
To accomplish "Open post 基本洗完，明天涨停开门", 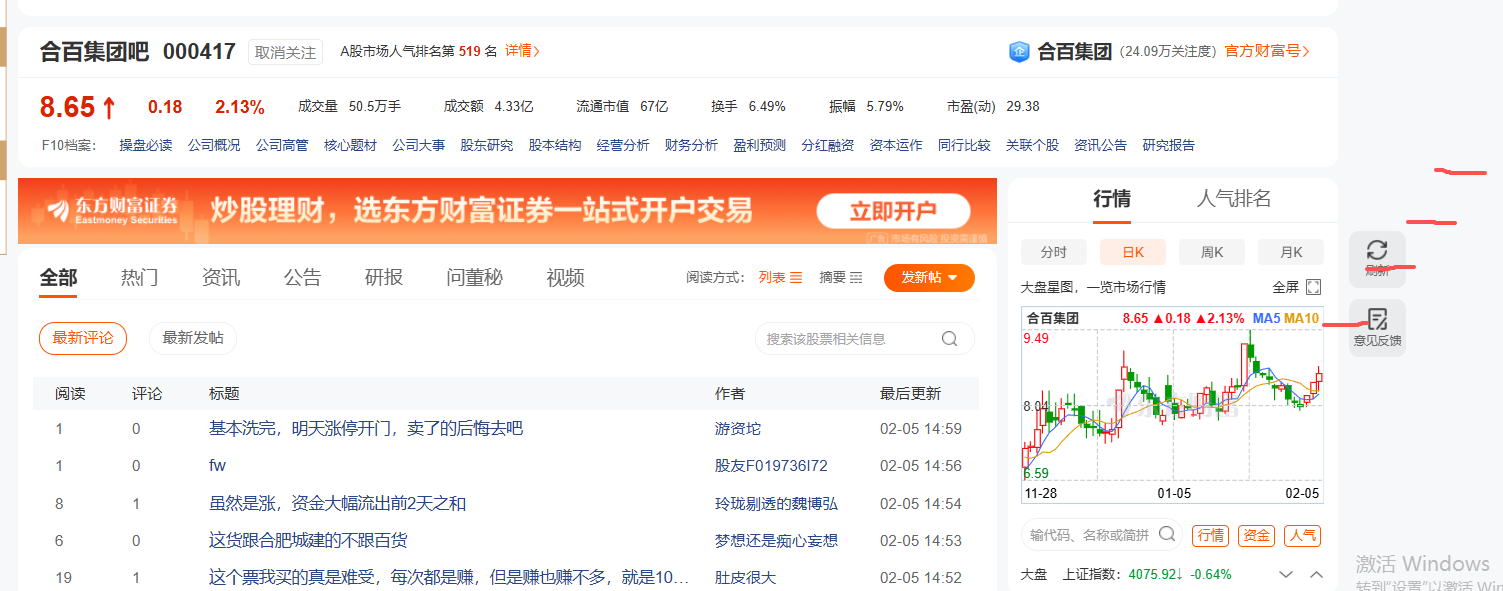I will pos(366,429).
